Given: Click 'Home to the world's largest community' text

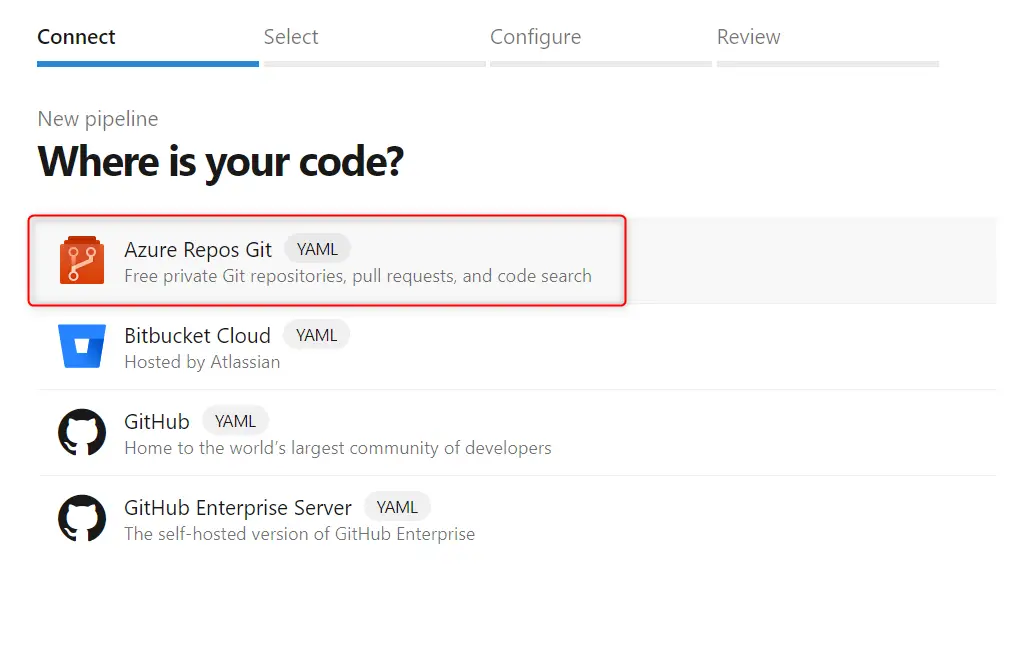Looking at the screenshot, I should 338,448.
